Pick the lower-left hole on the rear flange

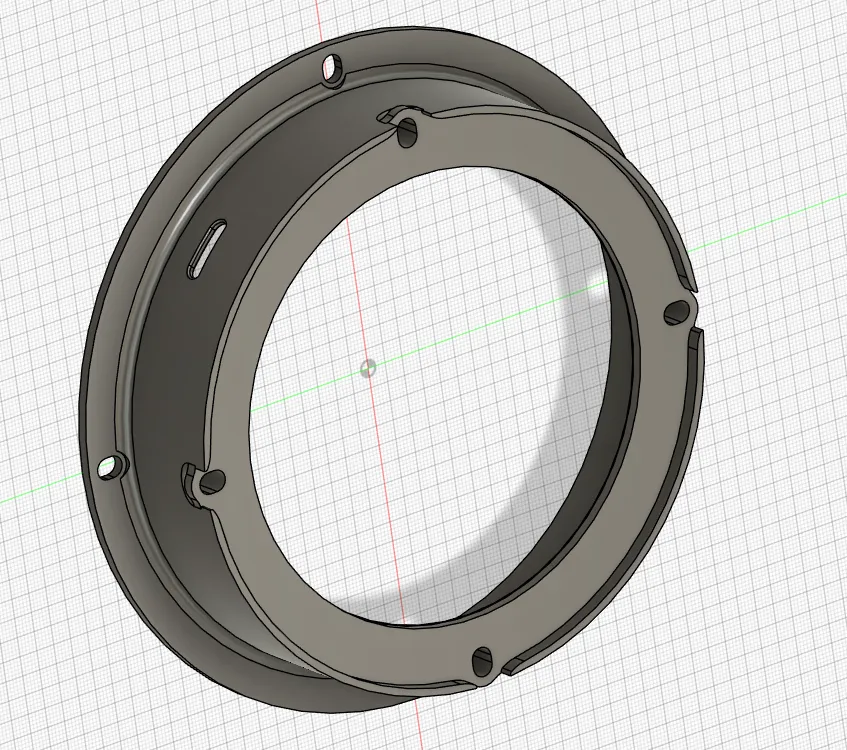(x=112, y=466)
